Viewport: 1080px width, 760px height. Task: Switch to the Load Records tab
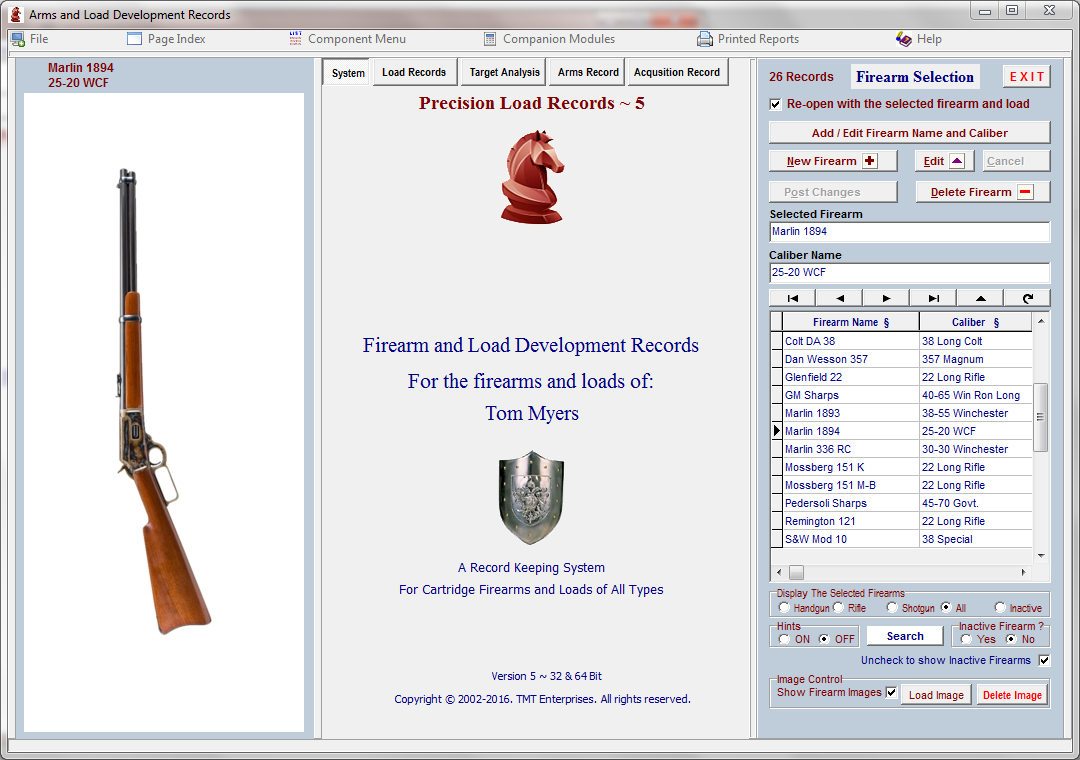coord(414,72)
